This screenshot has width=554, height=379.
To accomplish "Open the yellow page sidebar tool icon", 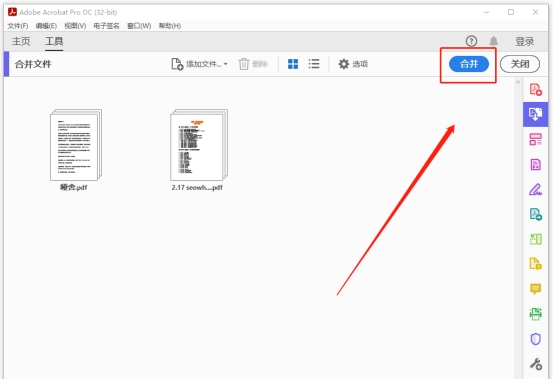I will click(x=536, y=264).
